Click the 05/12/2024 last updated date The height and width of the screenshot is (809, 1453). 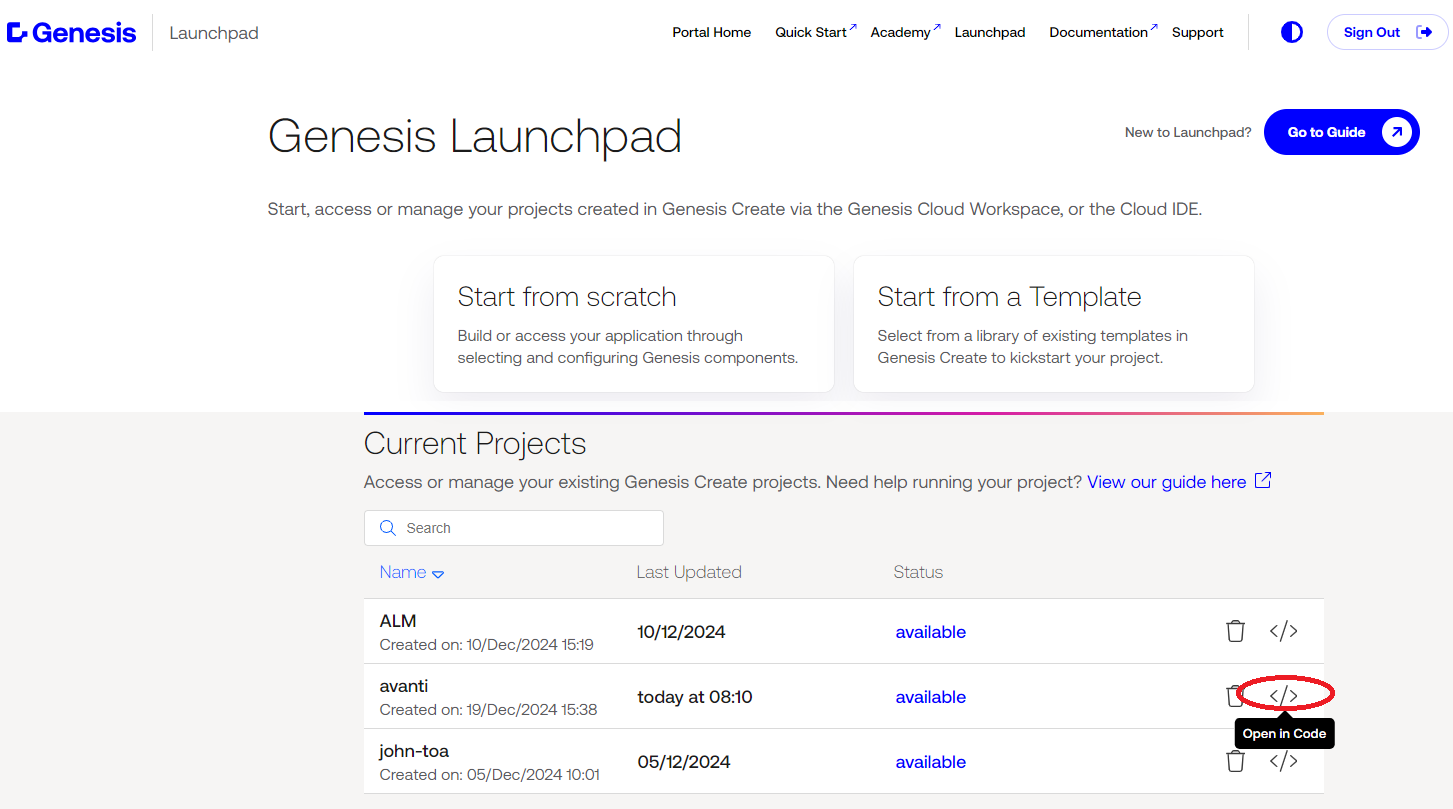point(684,762)
